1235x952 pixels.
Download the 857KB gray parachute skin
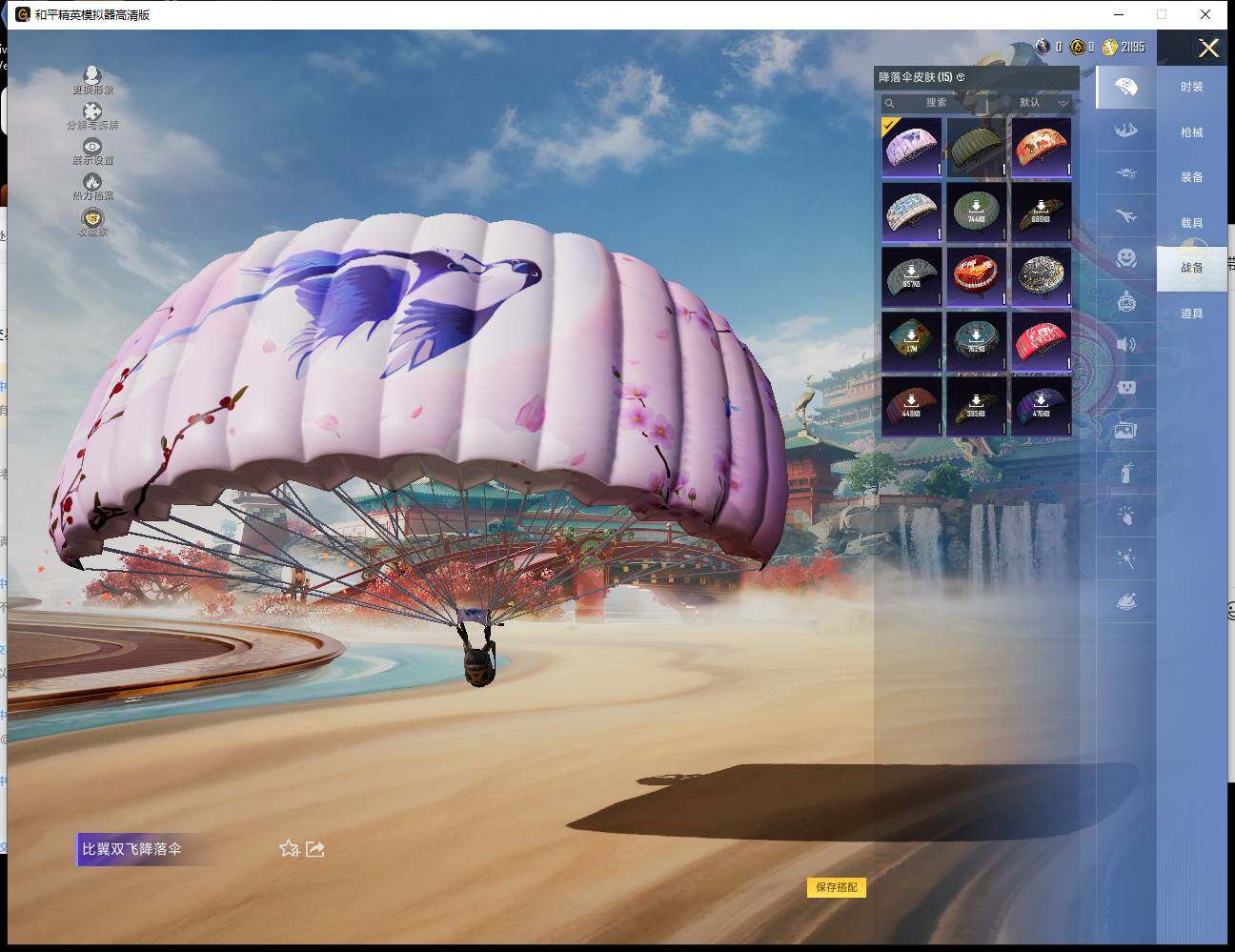pos(912,276)
